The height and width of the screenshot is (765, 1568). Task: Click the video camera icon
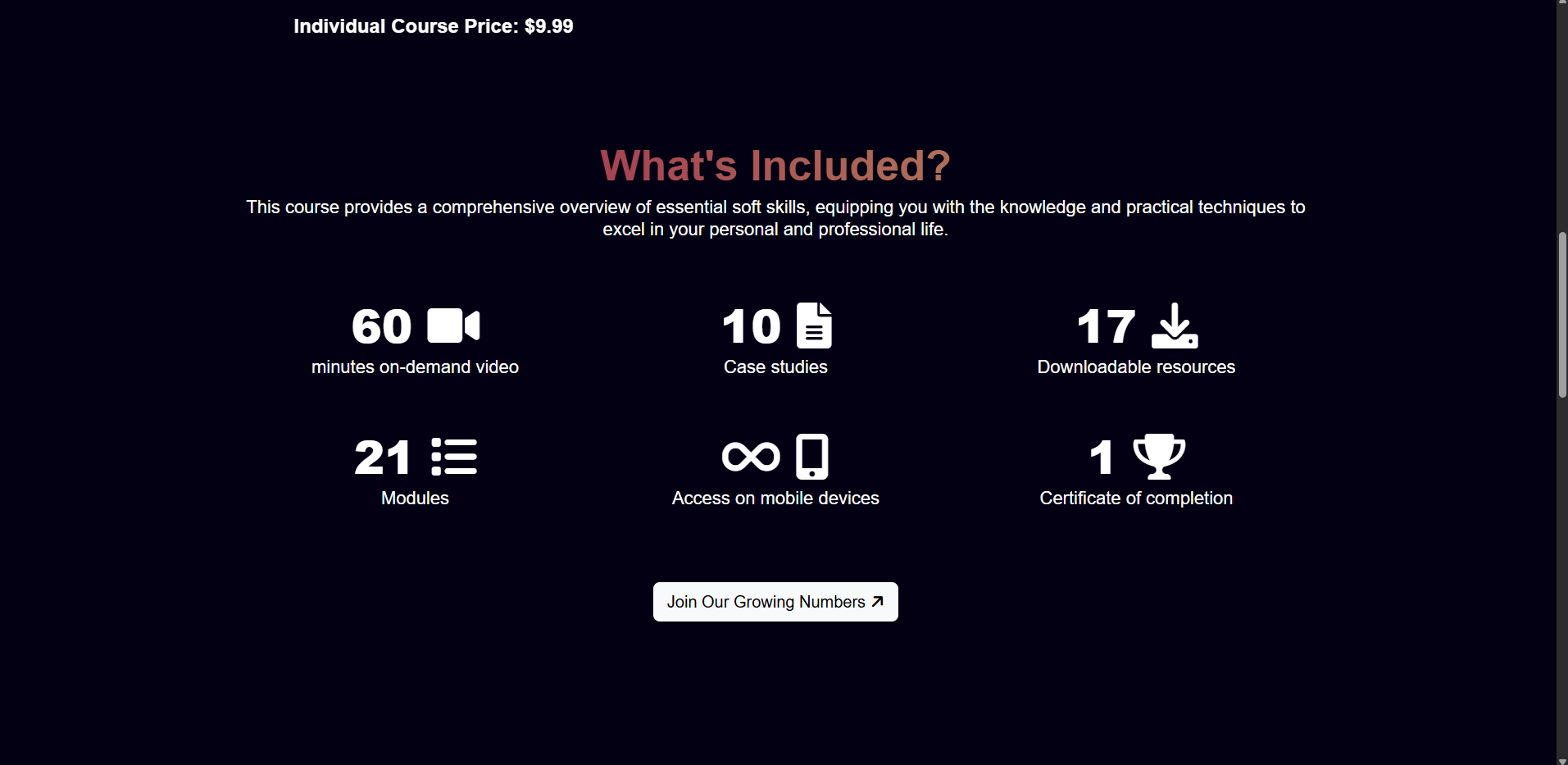pos(453,326)
